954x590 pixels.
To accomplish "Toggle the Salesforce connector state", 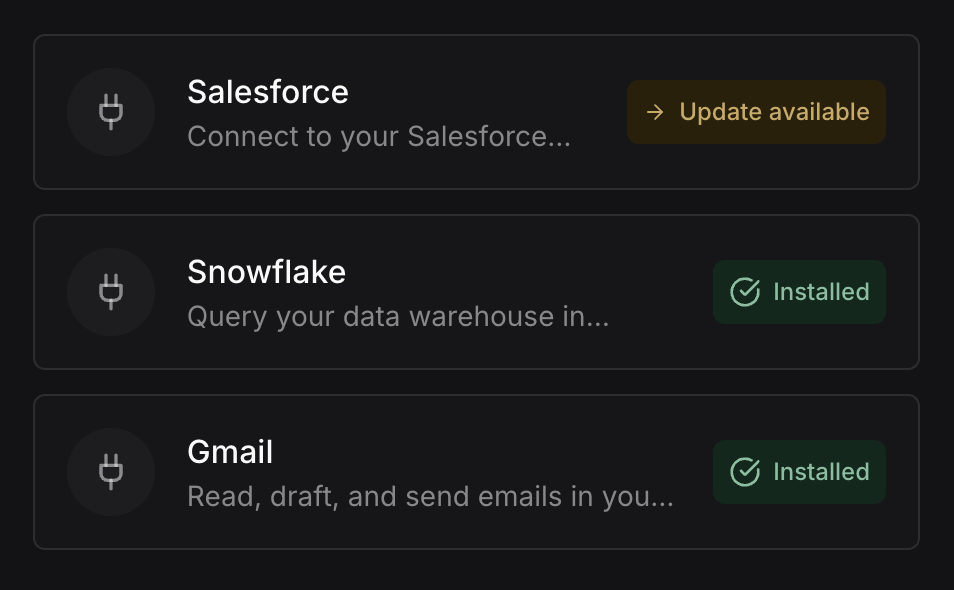I will coord(756,112).
